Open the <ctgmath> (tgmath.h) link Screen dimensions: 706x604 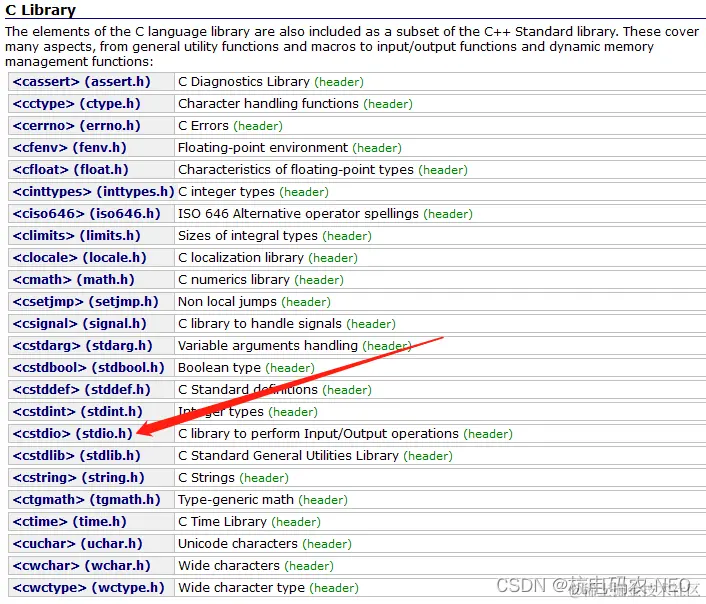coord(86,500)
